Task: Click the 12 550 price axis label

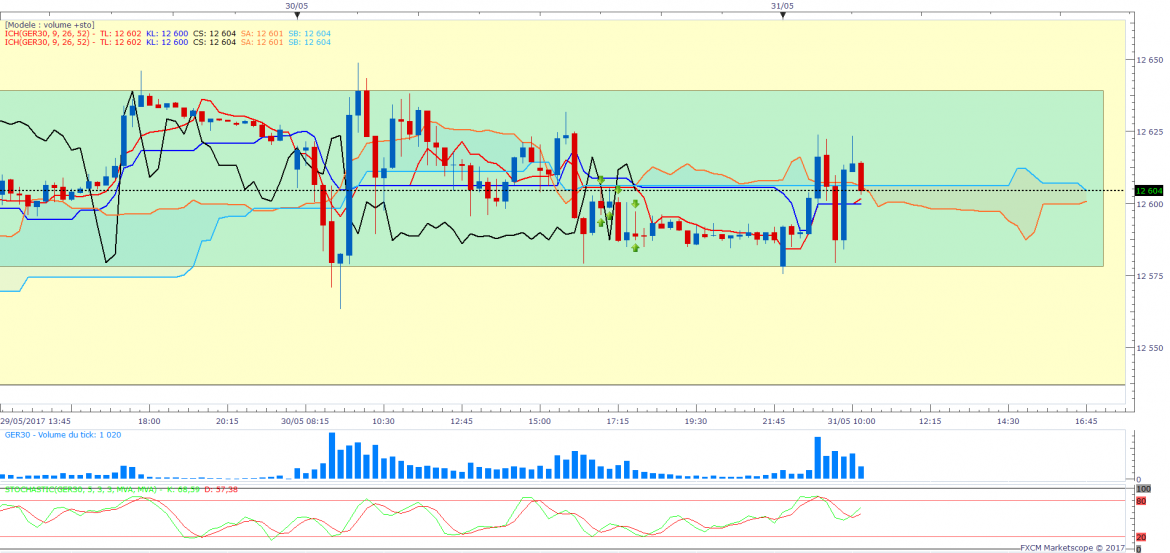Action: [1148, 348]
